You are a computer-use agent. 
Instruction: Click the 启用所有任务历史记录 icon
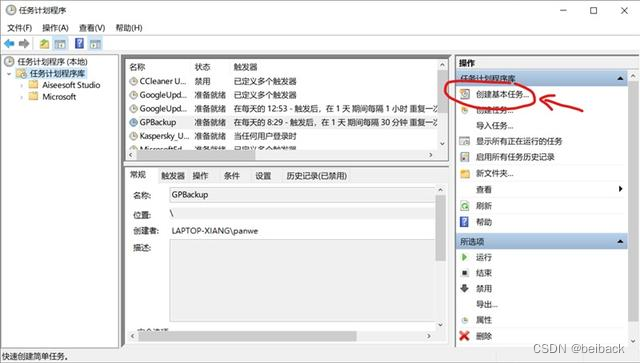[465, 157]
